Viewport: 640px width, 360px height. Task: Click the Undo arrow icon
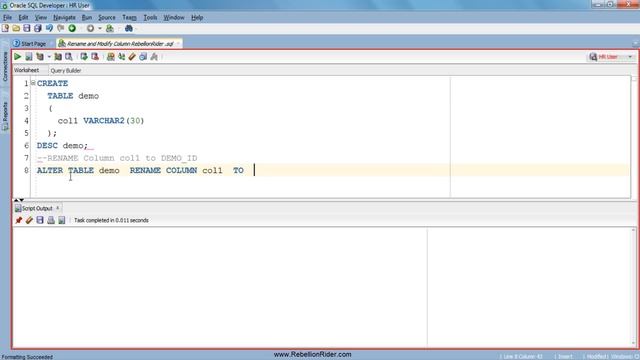(x=49, y=28)
